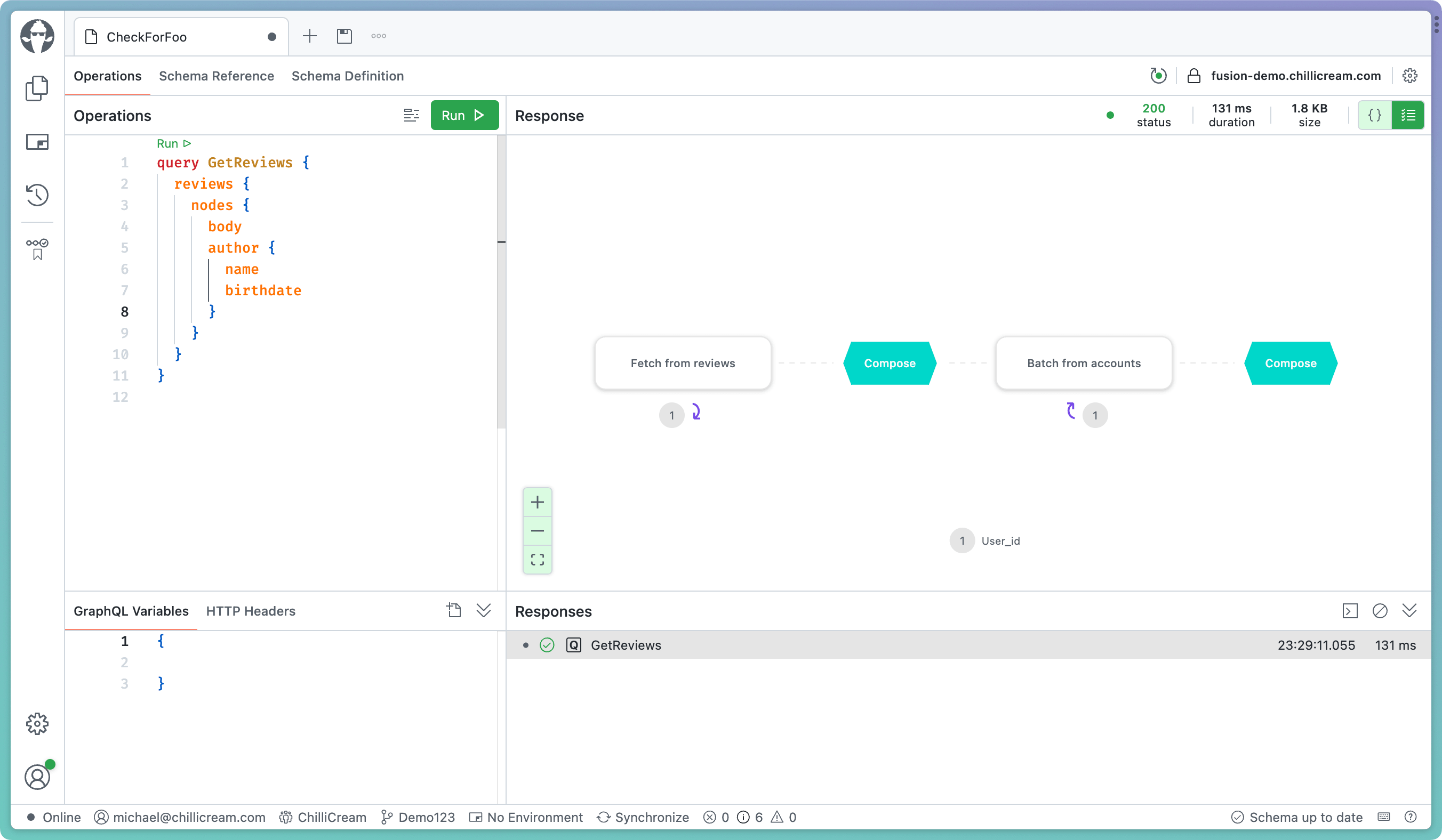Format the operation document
The height and width of the screenshot is (840, 1442).
point(411,115)
